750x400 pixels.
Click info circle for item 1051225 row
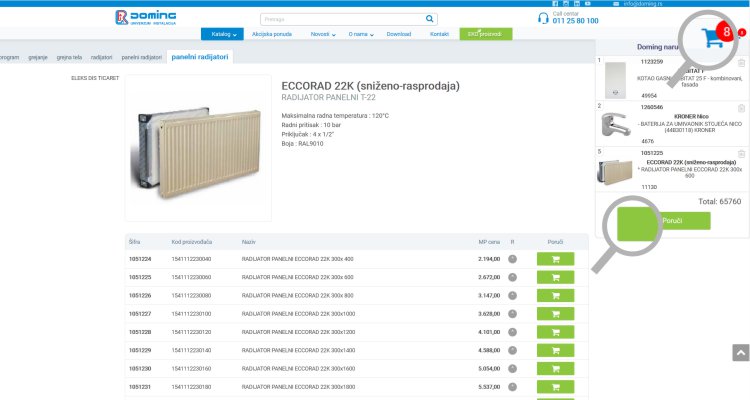coord(512,277)
